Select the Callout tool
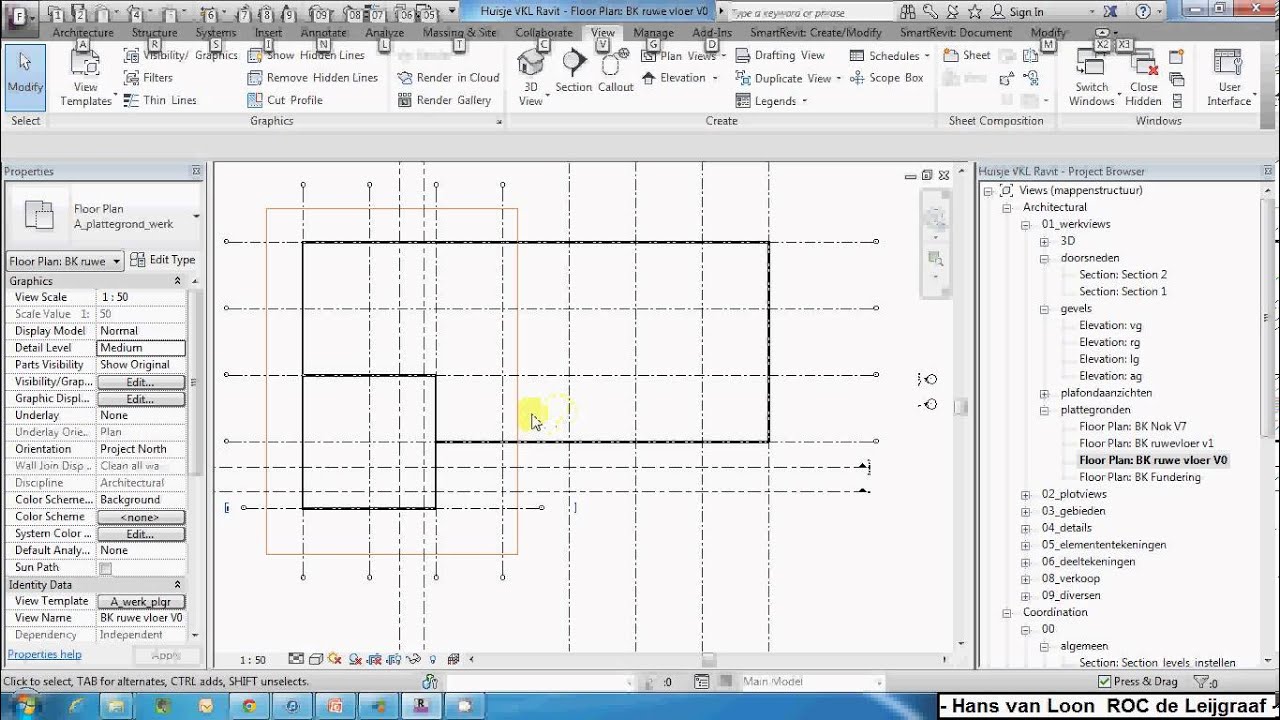The height and width of the screenshot is (720, 1280). 616,72
